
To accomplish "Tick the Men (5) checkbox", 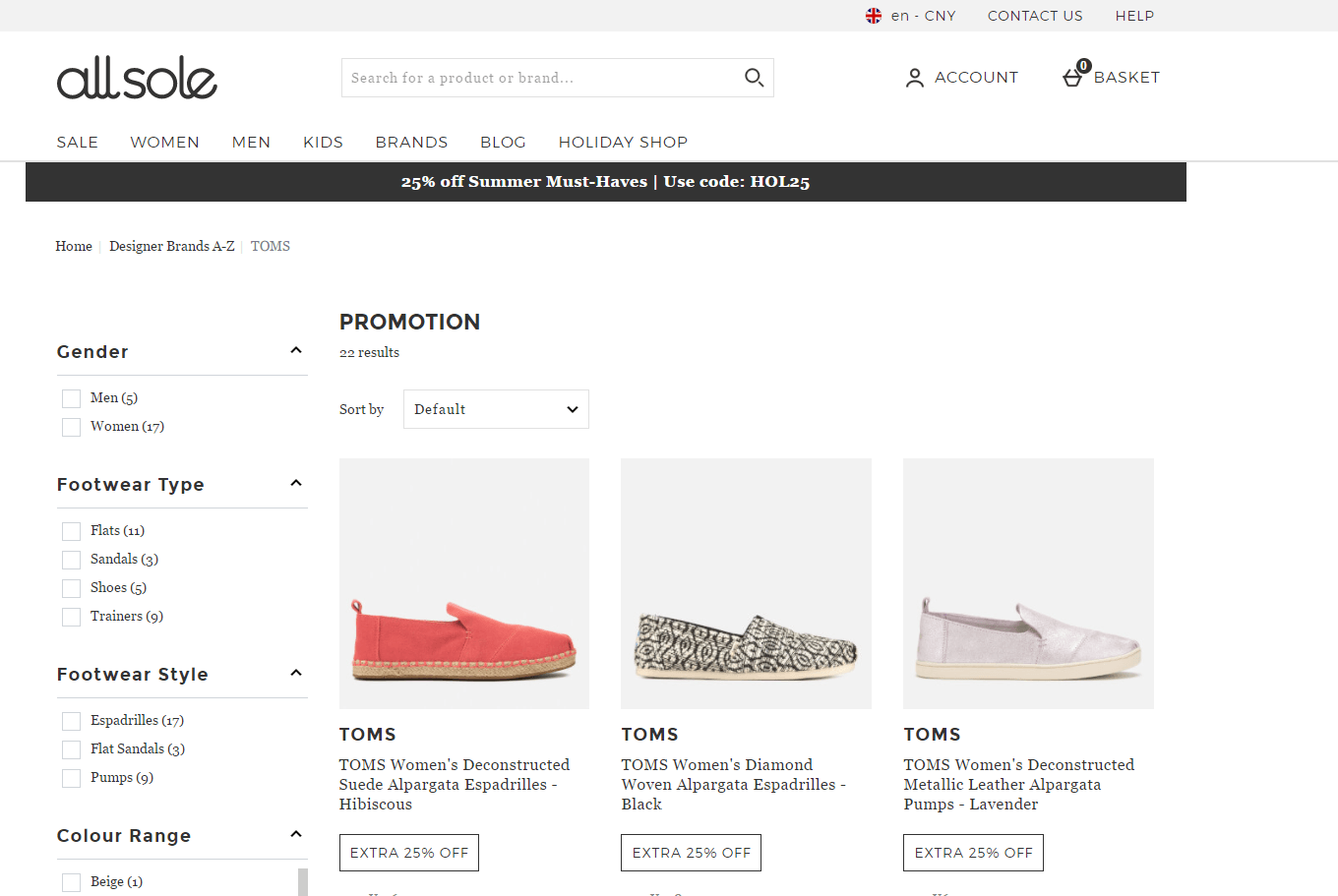I will click(x=71, y=398).
